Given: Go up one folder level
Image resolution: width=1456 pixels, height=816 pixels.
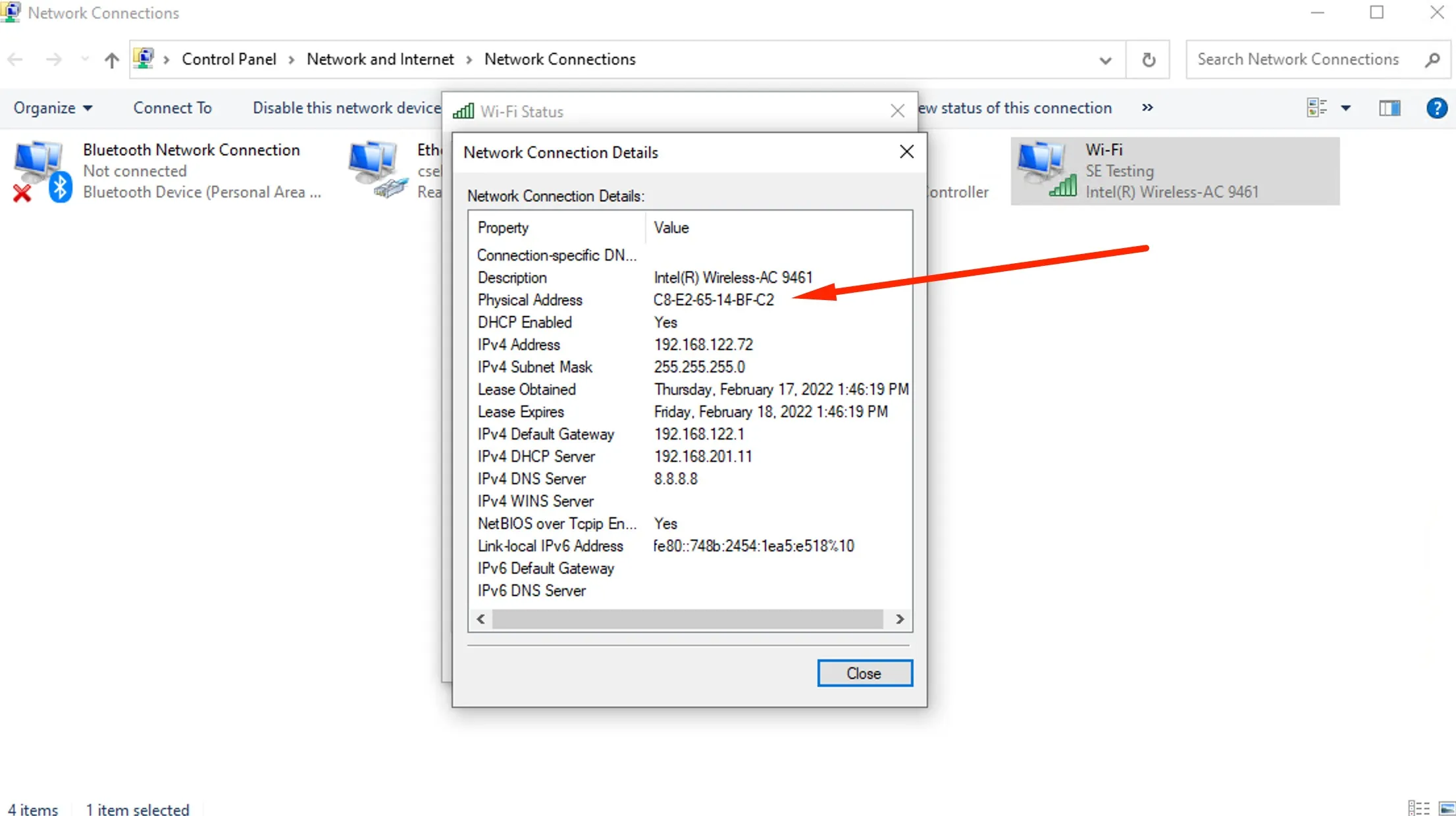Looking at the screenshot, I should [x=111, y=60].
